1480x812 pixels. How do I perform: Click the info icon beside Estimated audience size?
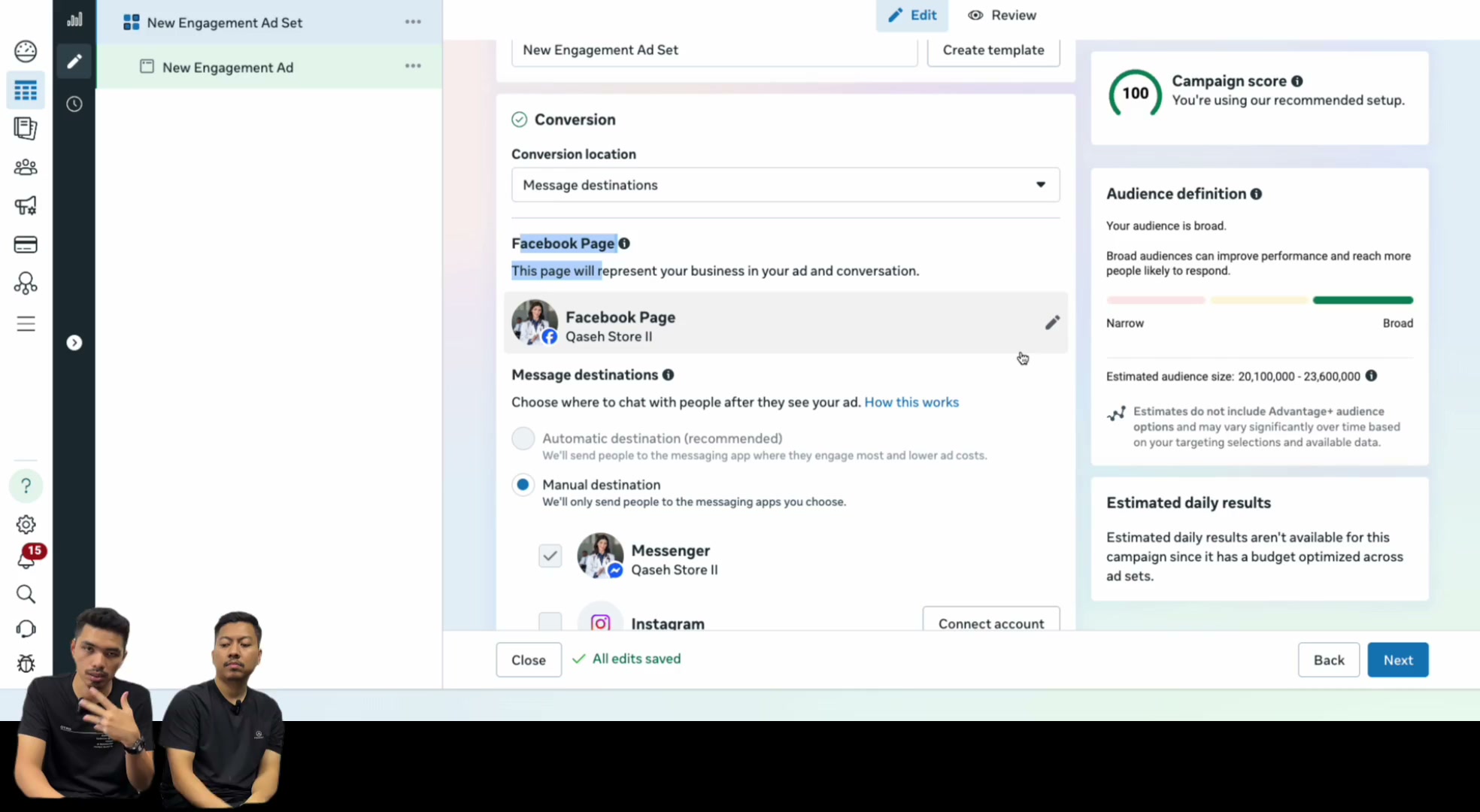(x=1371, y=375)
